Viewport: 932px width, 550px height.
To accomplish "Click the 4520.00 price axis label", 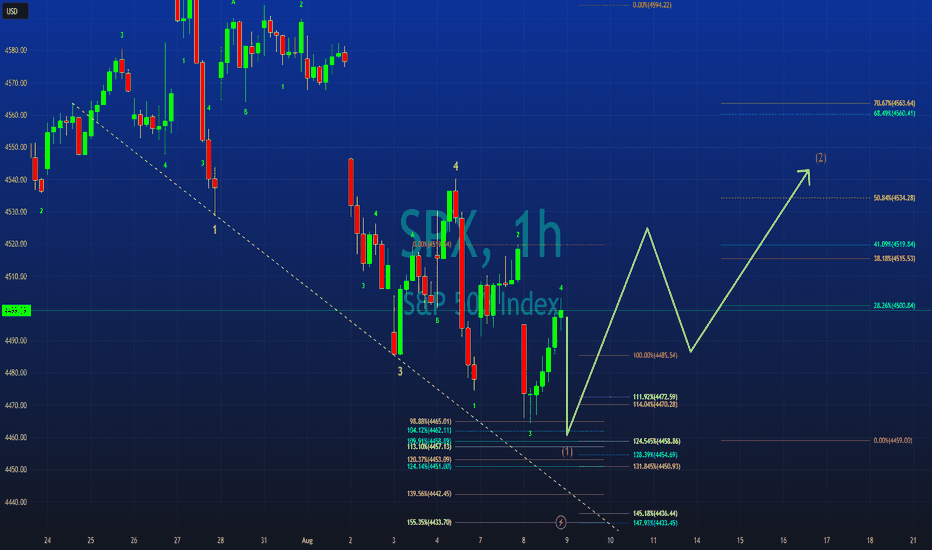I will pyautogui.click(x=15, y=244).
